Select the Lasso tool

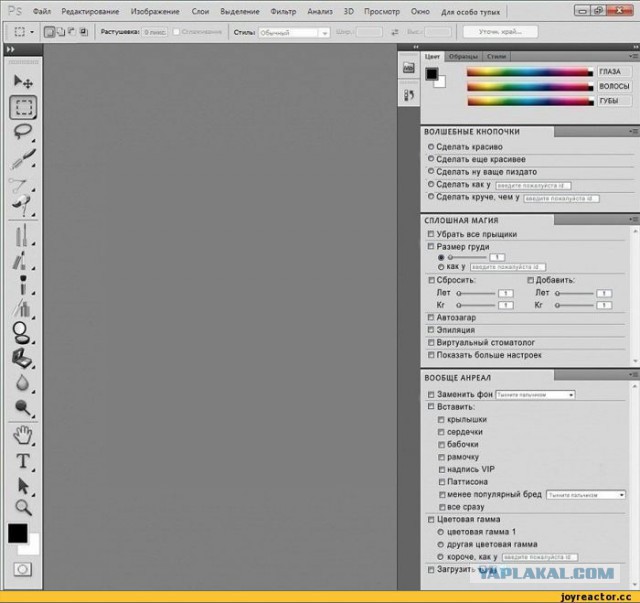pyautogui.click(x=22, y=132)
